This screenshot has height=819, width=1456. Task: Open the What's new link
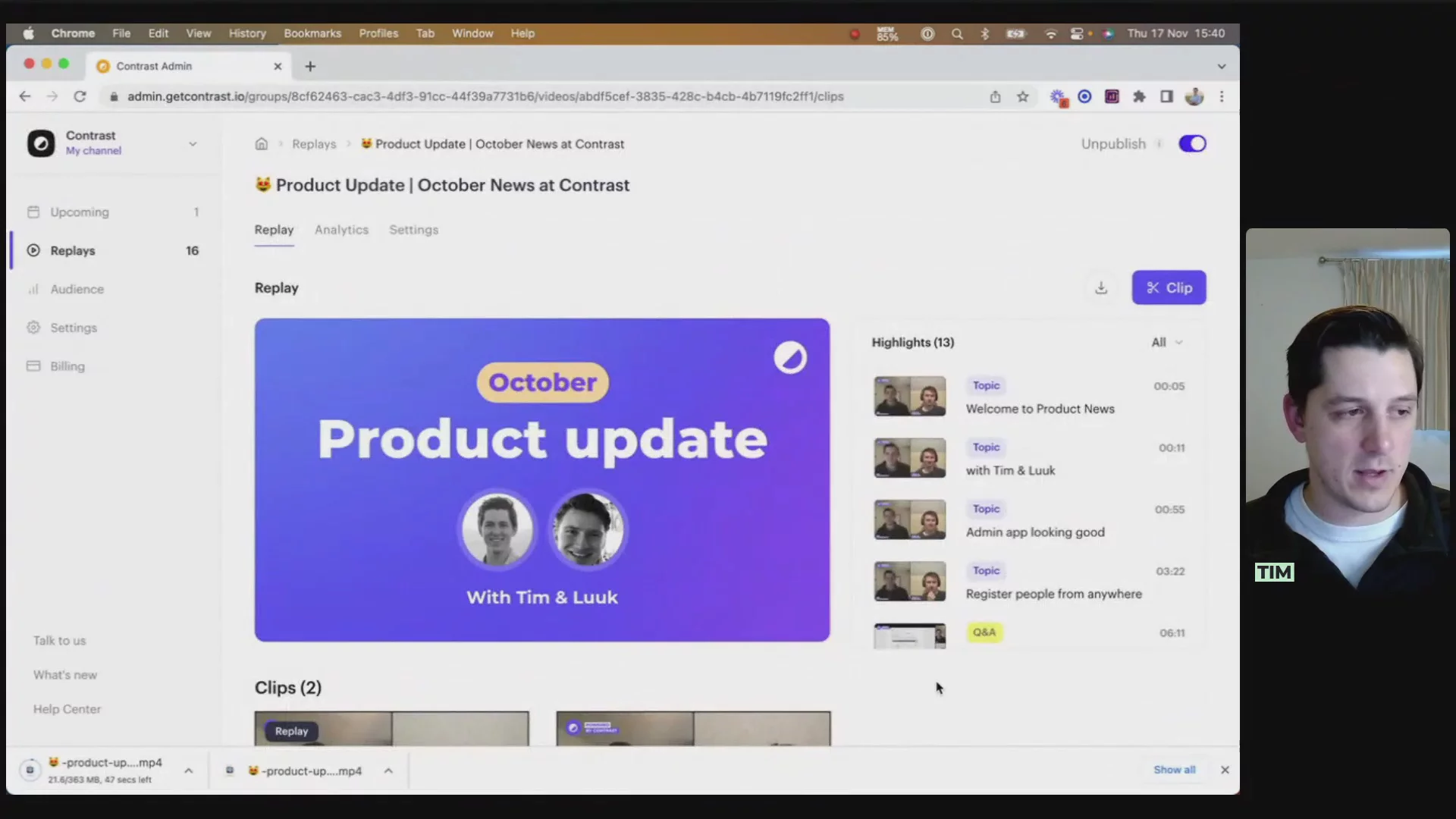tap(65, 675)
